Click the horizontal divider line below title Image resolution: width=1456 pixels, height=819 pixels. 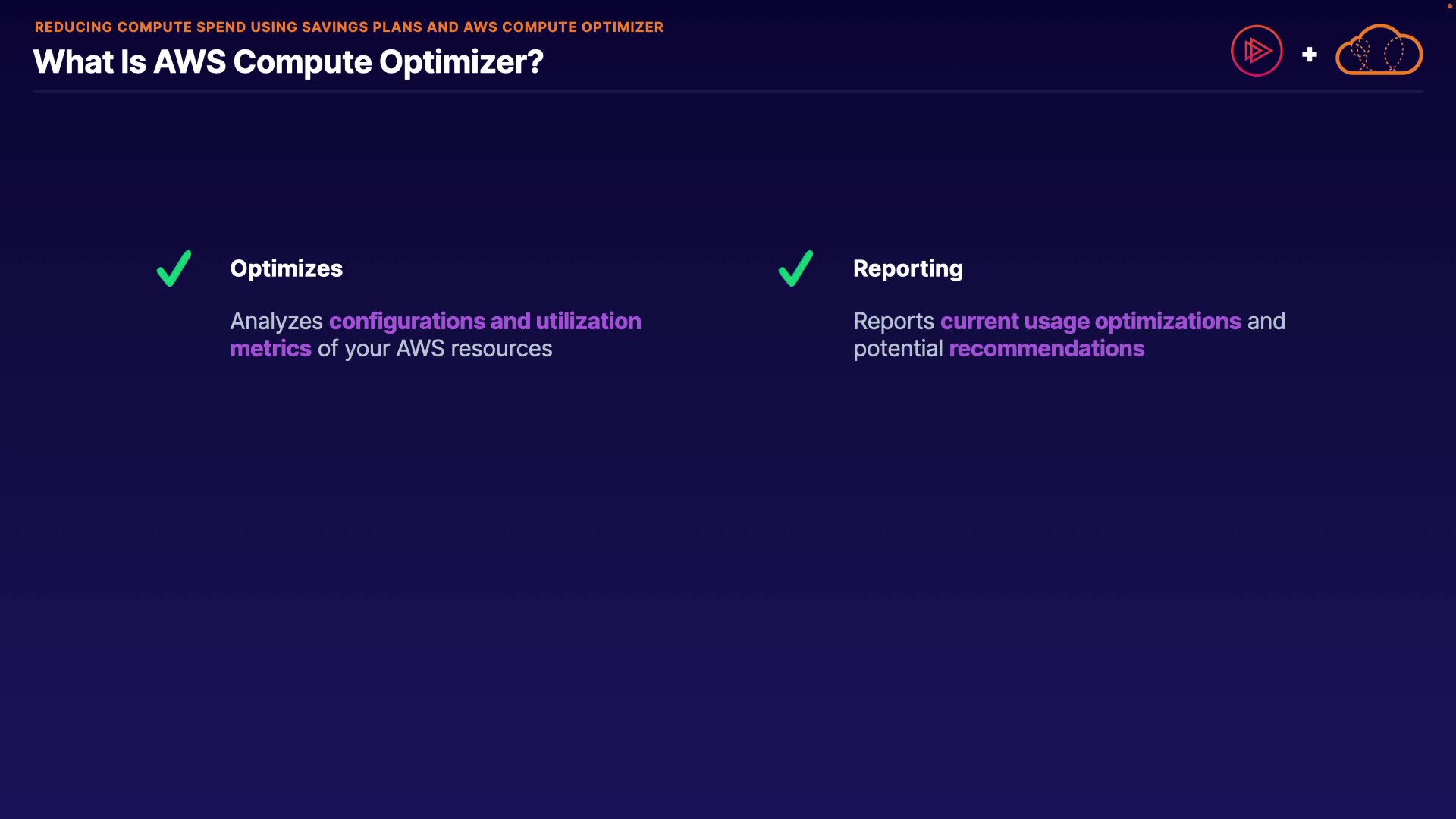(x=728, y=91)
